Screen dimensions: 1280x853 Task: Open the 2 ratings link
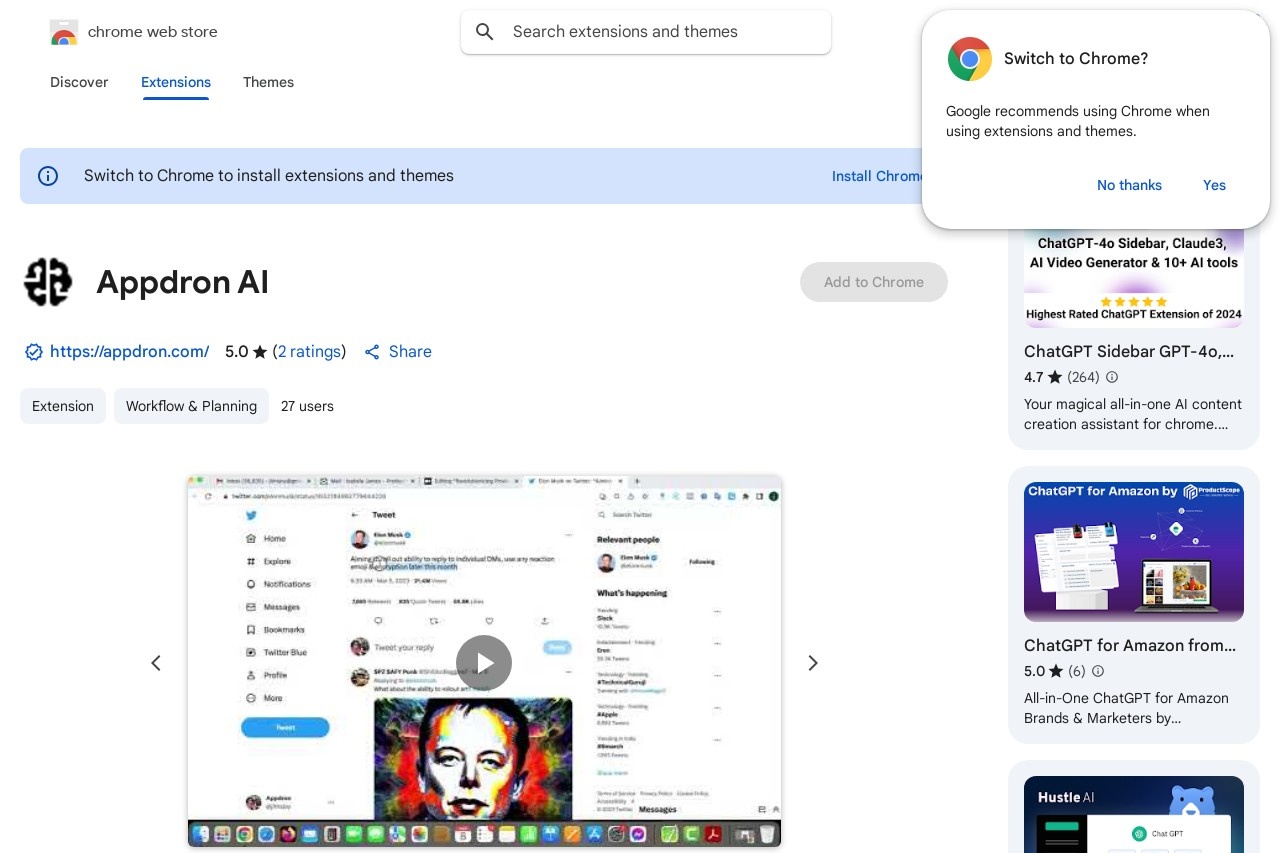[309, 352]
